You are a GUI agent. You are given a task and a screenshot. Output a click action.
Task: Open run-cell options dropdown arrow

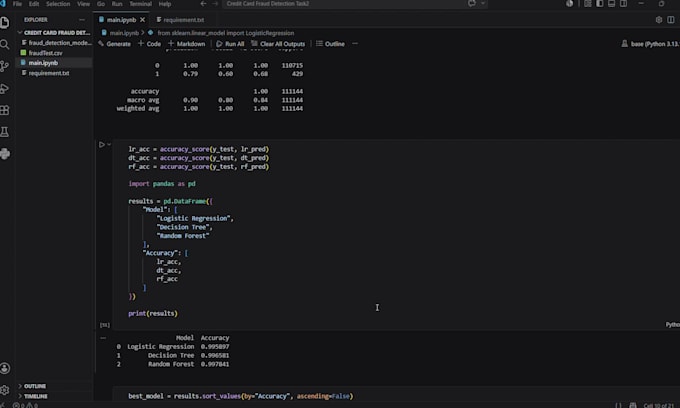pos(109,144)
